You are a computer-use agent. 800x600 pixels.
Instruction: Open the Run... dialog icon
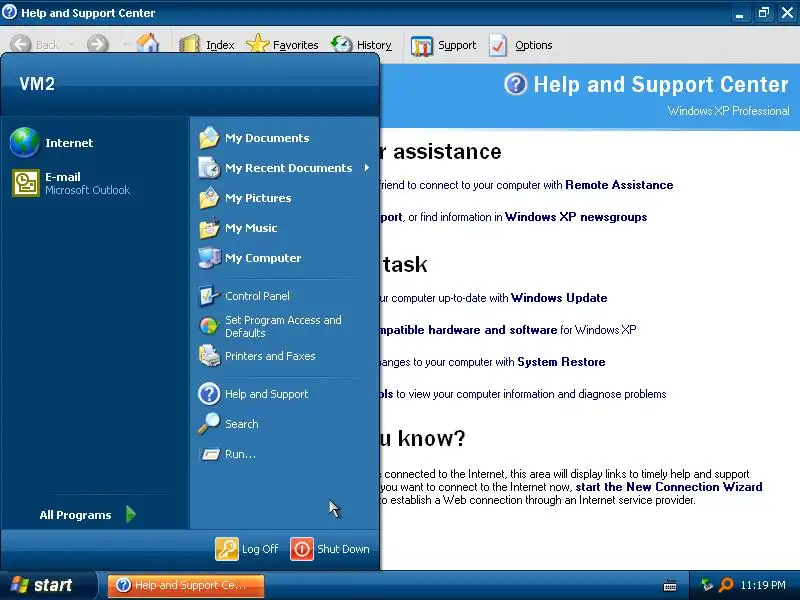point(210,454)
